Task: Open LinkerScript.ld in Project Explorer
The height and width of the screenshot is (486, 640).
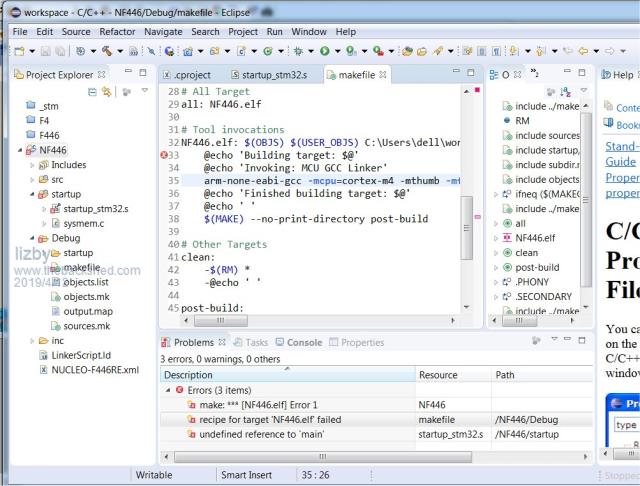Action: click(81, 355)
